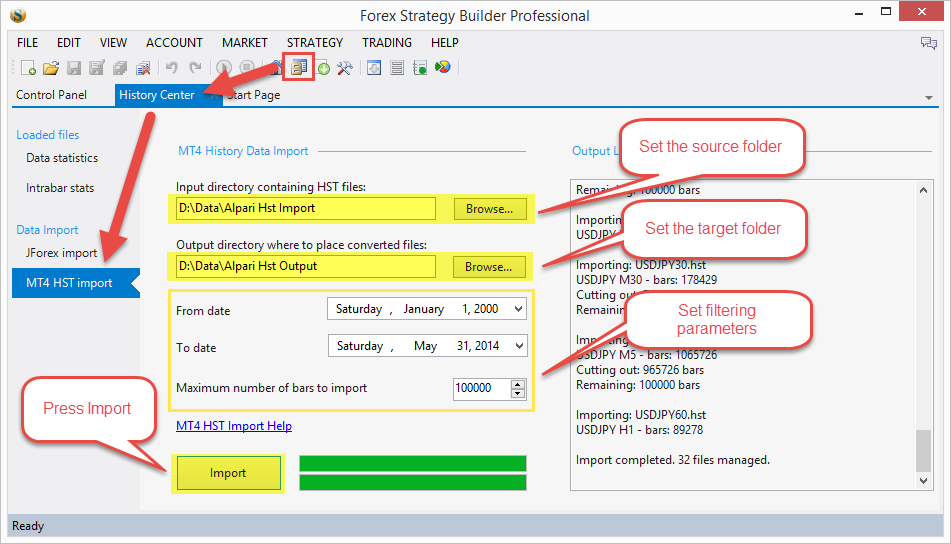Switch to the Control Panel tab
The width and height of the screenshot is (951, 544).
(x=52, y=95)
